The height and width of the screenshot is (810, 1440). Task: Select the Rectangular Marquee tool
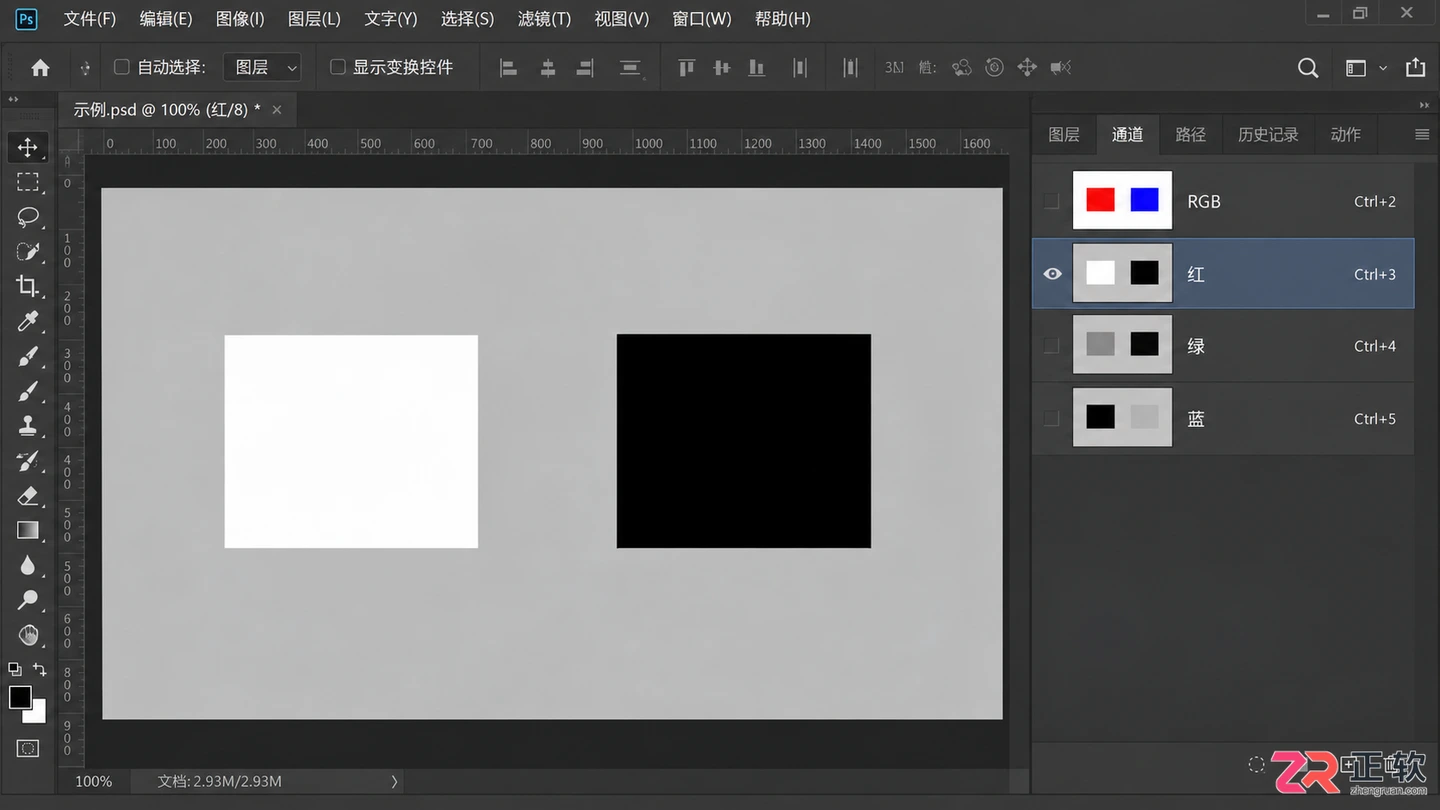[27, 182]
